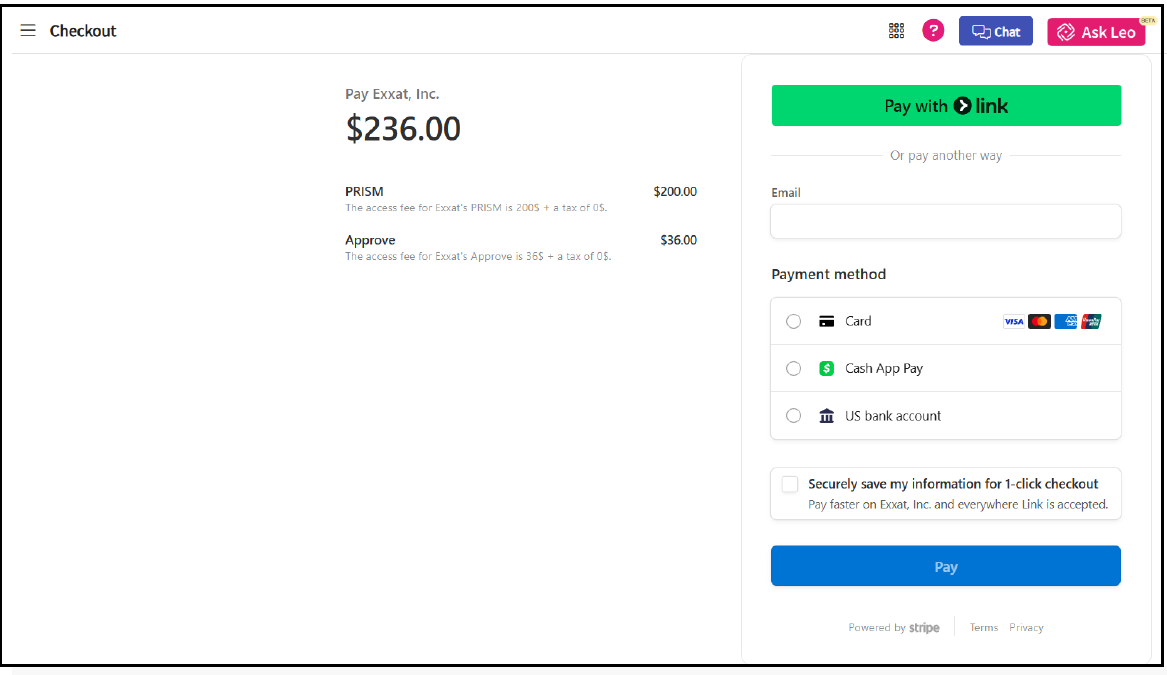The height and width of the screenshot is (675, 1167).
Task: Select the Cash App Pay radio option
Action: tap(794, 368)
